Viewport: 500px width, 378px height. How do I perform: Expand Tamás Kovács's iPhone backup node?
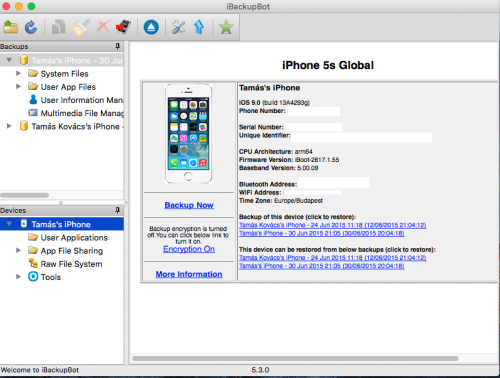coord(9,126)
